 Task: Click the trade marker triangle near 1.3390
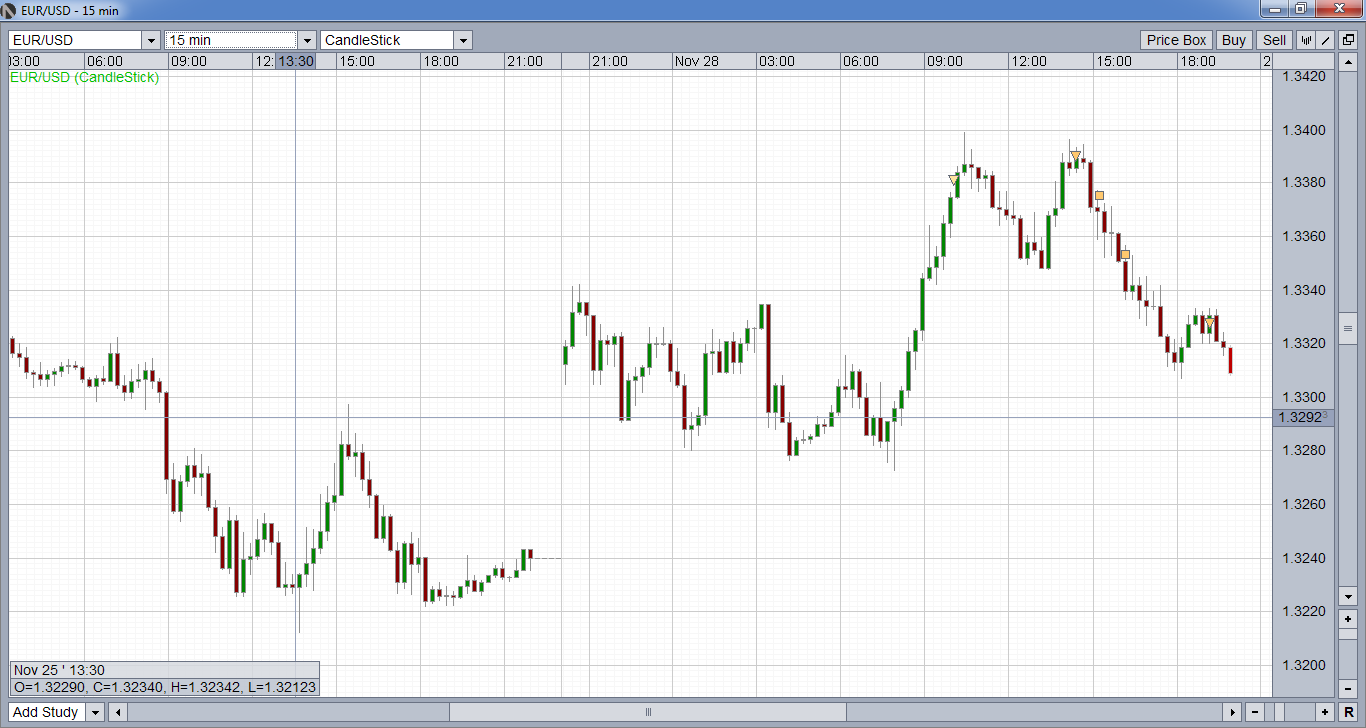[x=1075, y=156]
